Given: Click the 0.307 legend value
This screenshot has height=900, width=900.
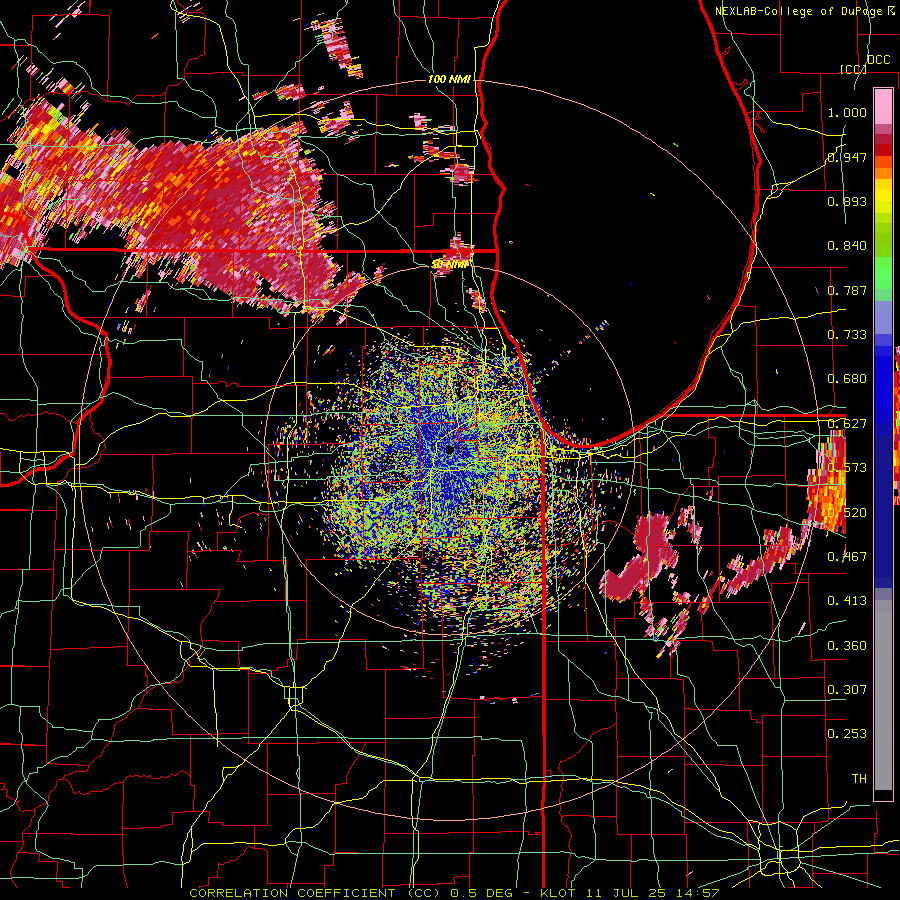Looking at the screenshot, I should coord(847,690).
